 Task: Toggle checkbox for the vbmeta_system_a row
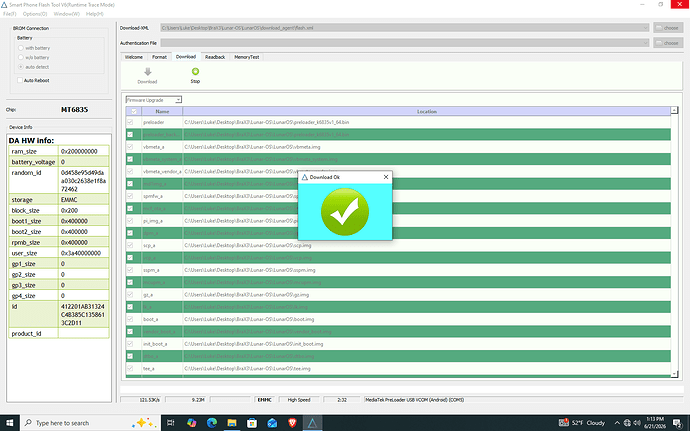[130, 159]
